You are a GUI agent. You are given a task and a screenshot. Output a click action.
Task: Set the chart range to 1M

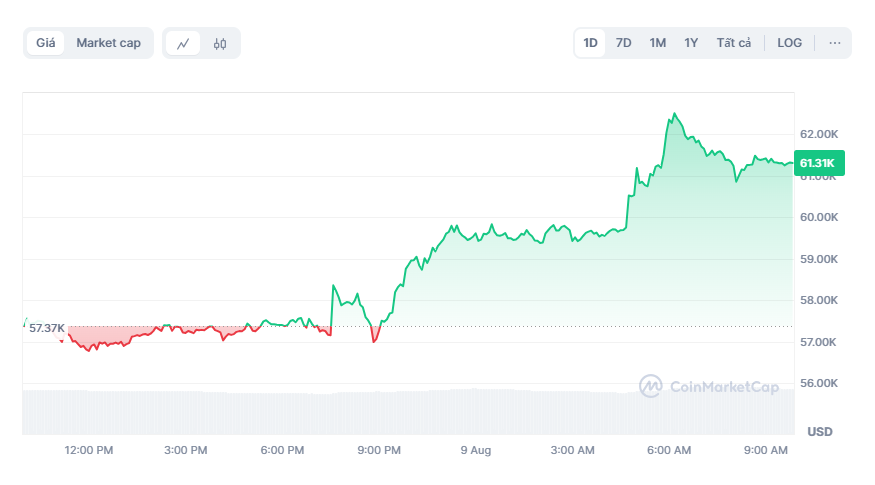[x=657, y=43]
